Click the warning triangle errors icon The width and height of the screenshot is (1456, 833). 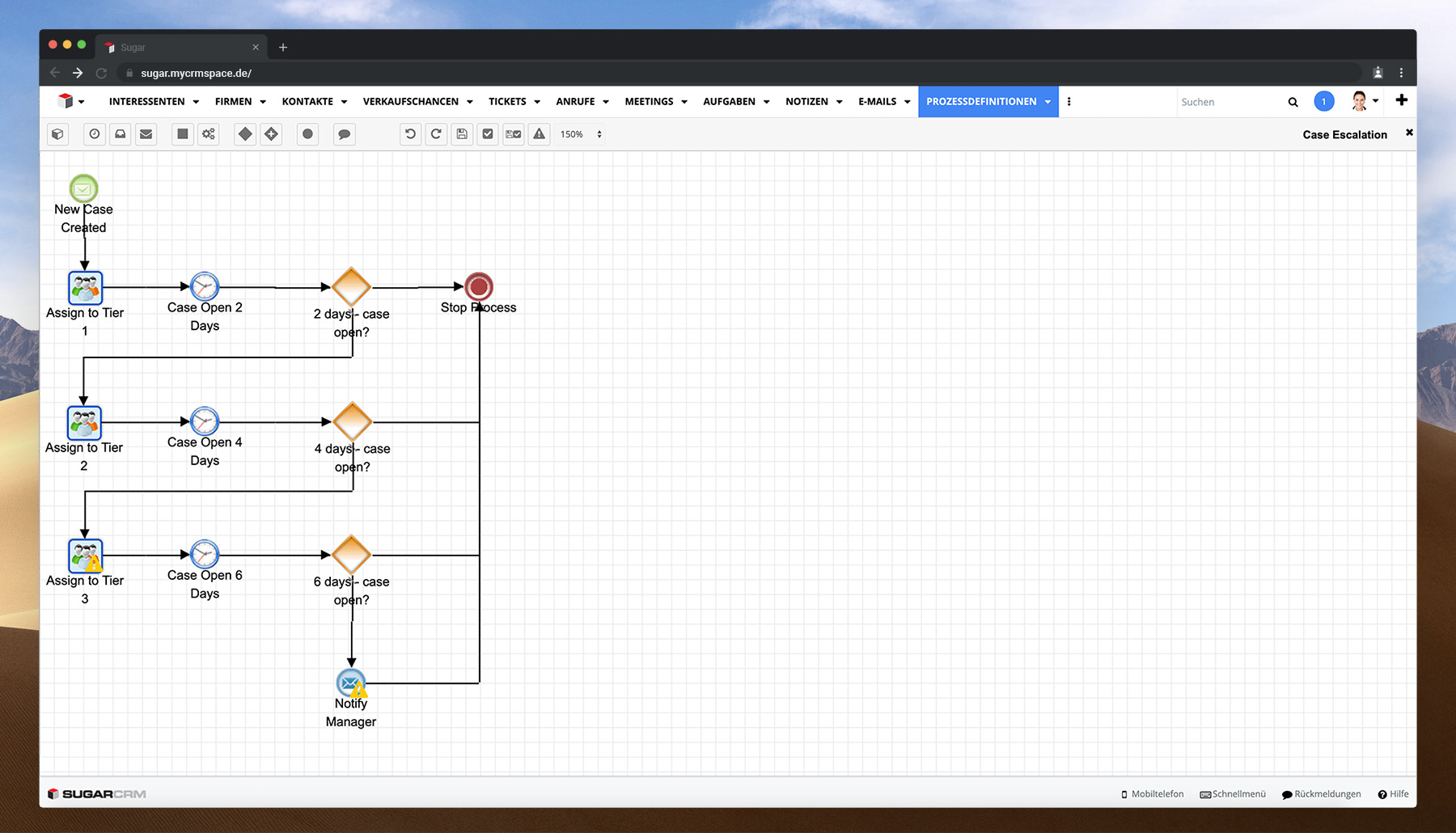540,134
